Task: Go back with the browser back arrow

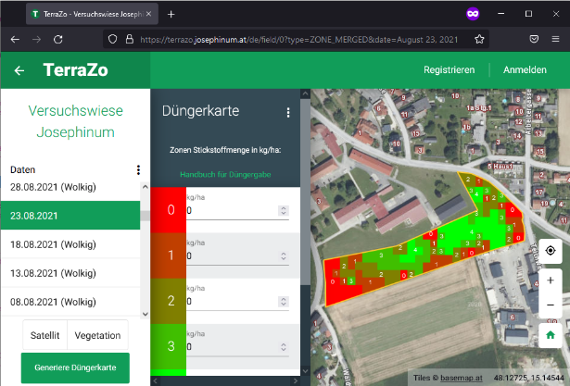Action: 15,39
